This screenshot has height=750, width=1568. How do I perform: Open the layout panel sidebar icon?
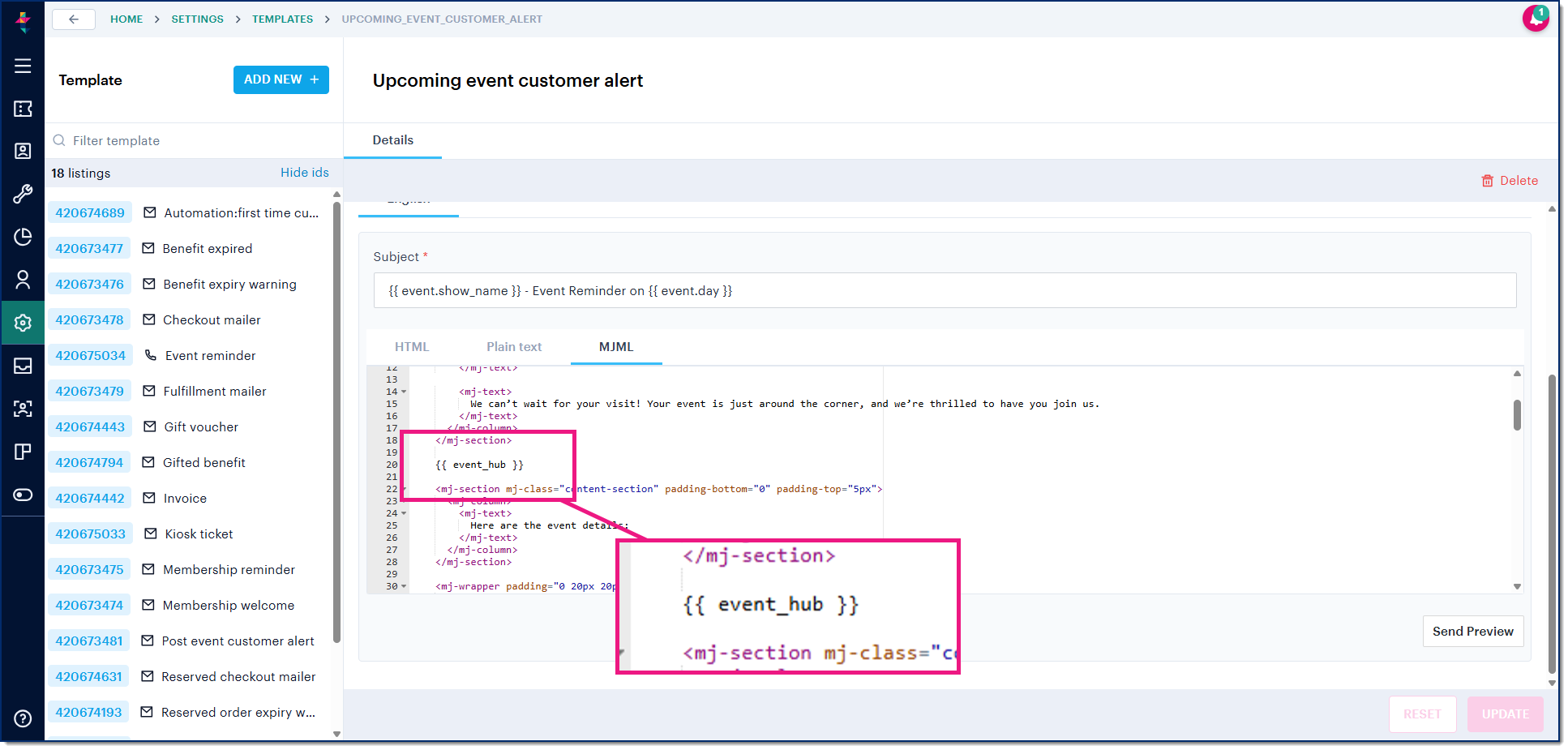(x=23, y=452)
